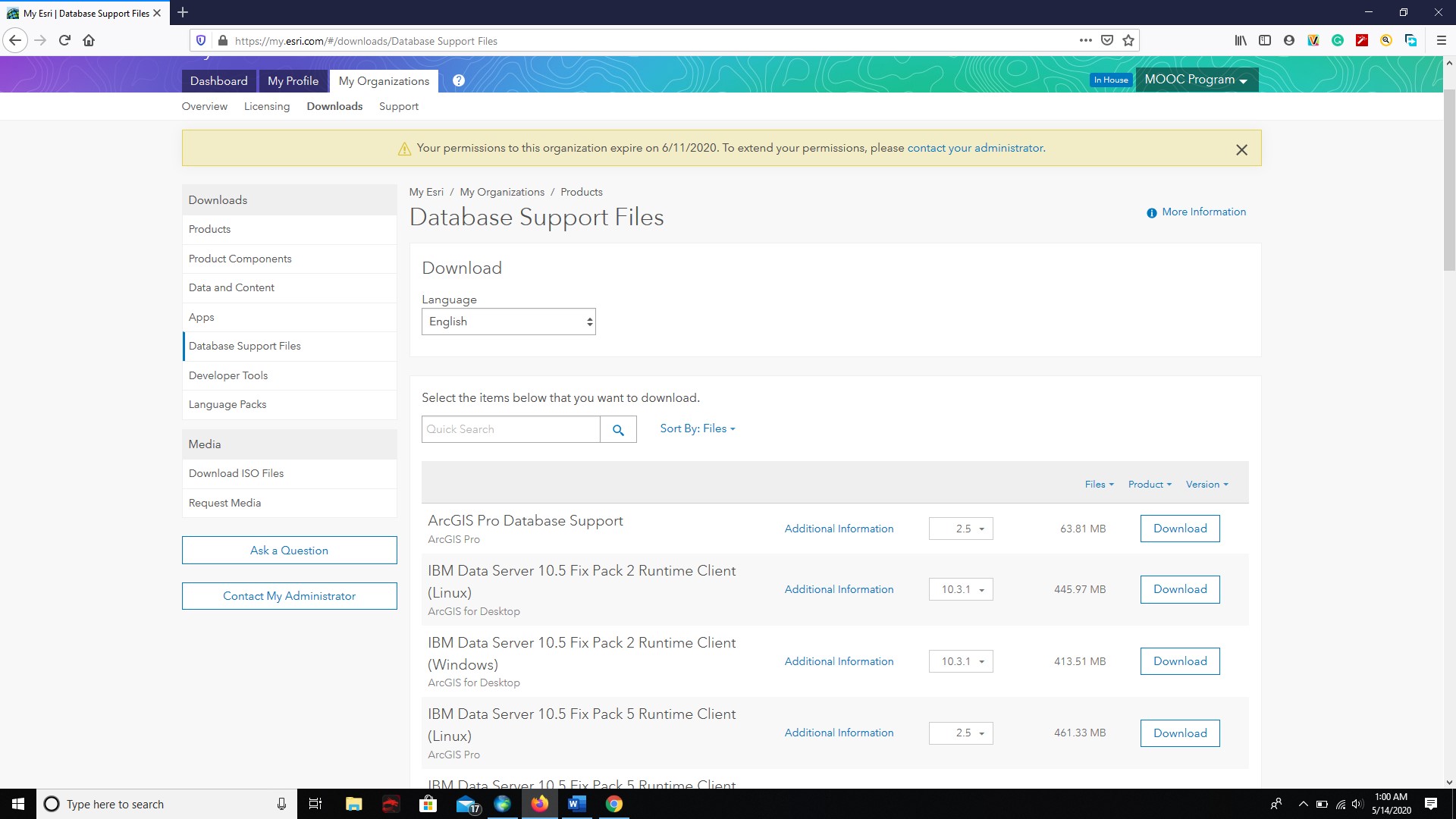Switch to the Licensing tab
The image size is (1456, 819).
(x=266, y=106)
